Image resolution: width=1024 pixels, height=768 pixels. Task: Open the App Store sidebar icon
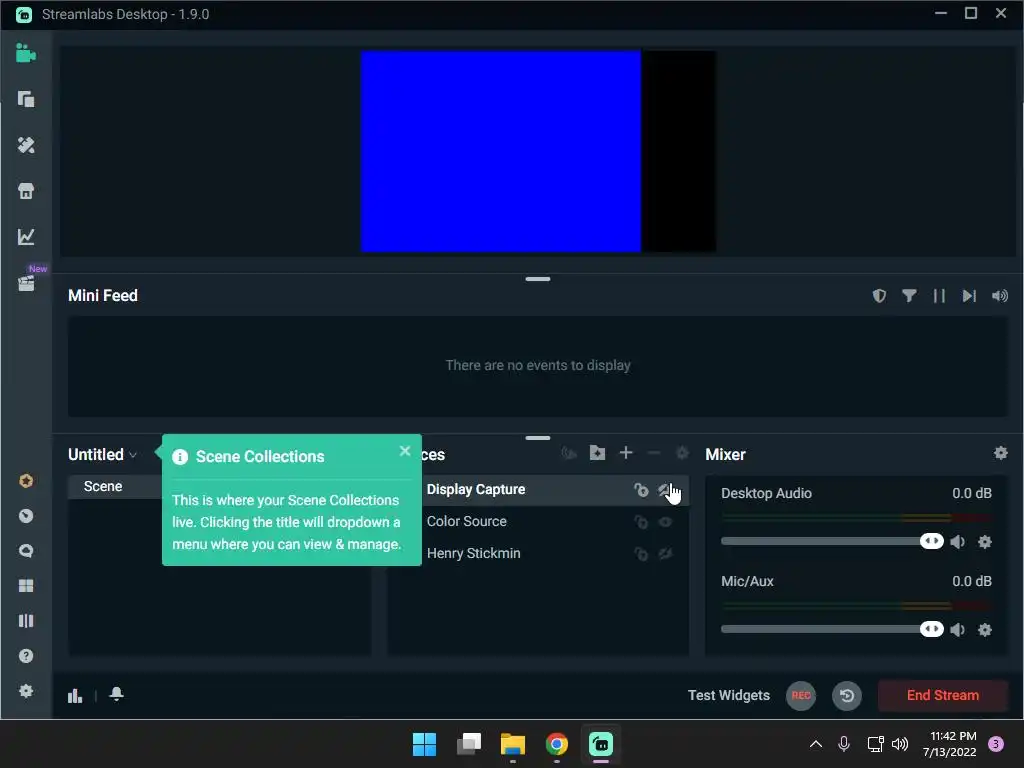click(25, 191)
